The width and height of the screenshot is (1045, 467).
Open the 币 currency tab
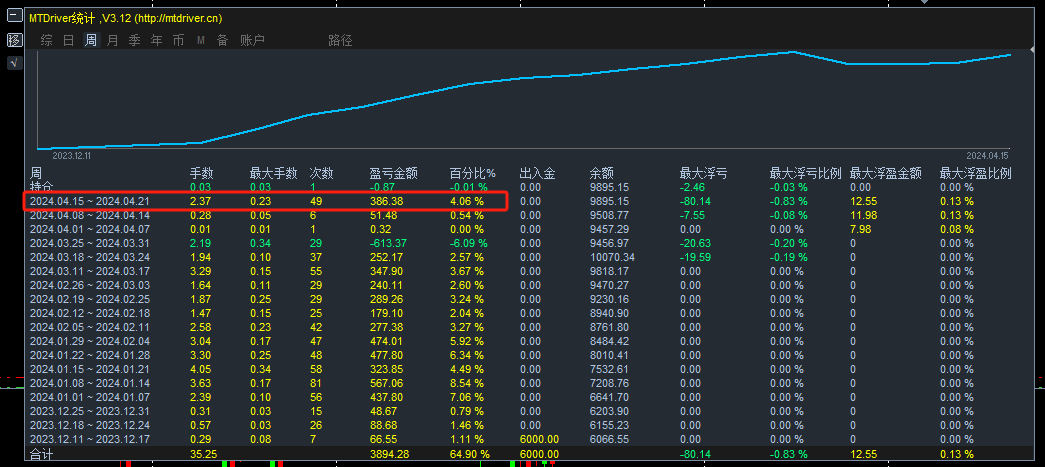pyautogui.click(x=179, y=41)
